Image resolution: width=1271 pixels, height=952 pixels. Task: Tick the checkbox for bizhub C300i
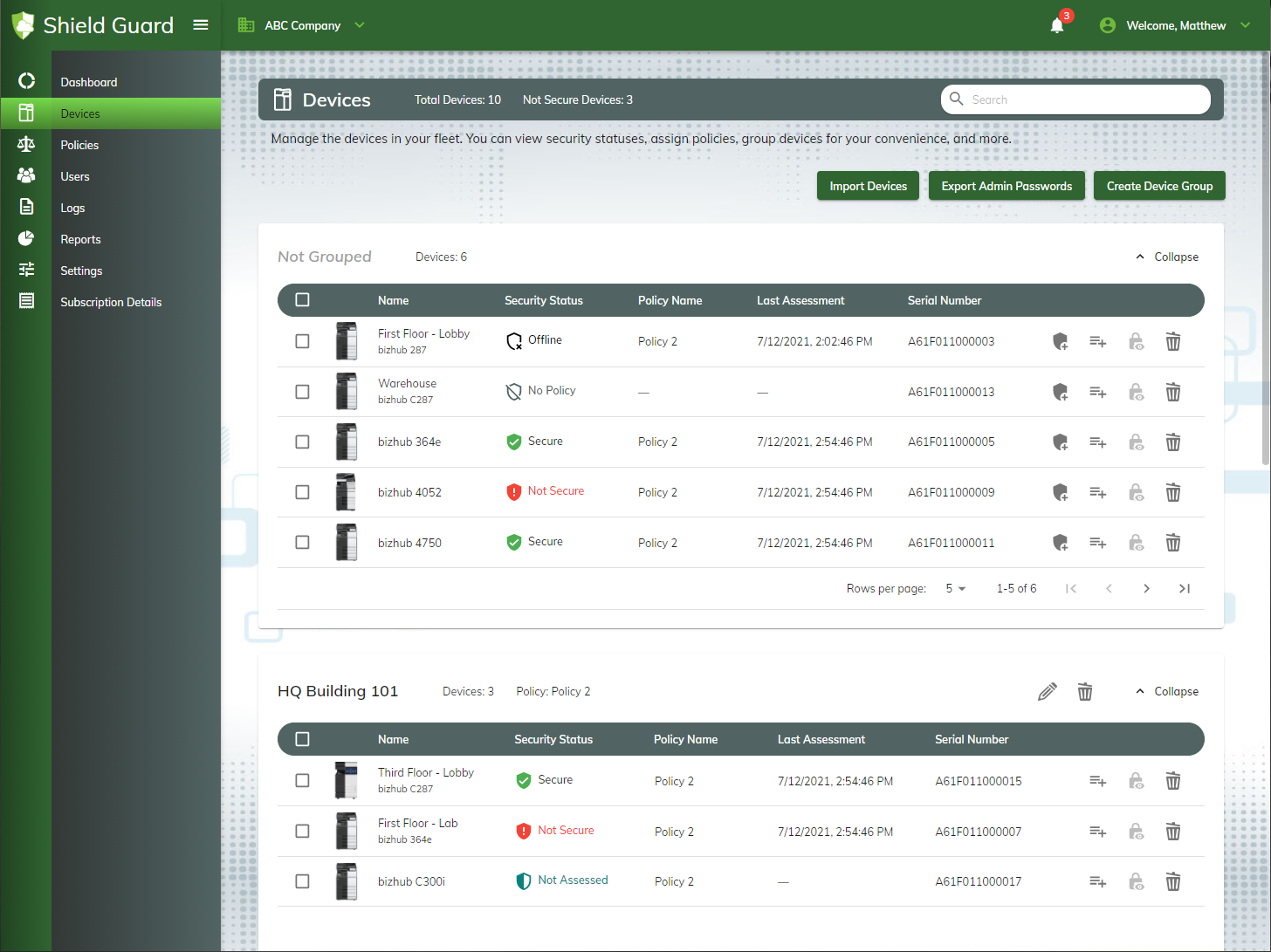(302, 881)
